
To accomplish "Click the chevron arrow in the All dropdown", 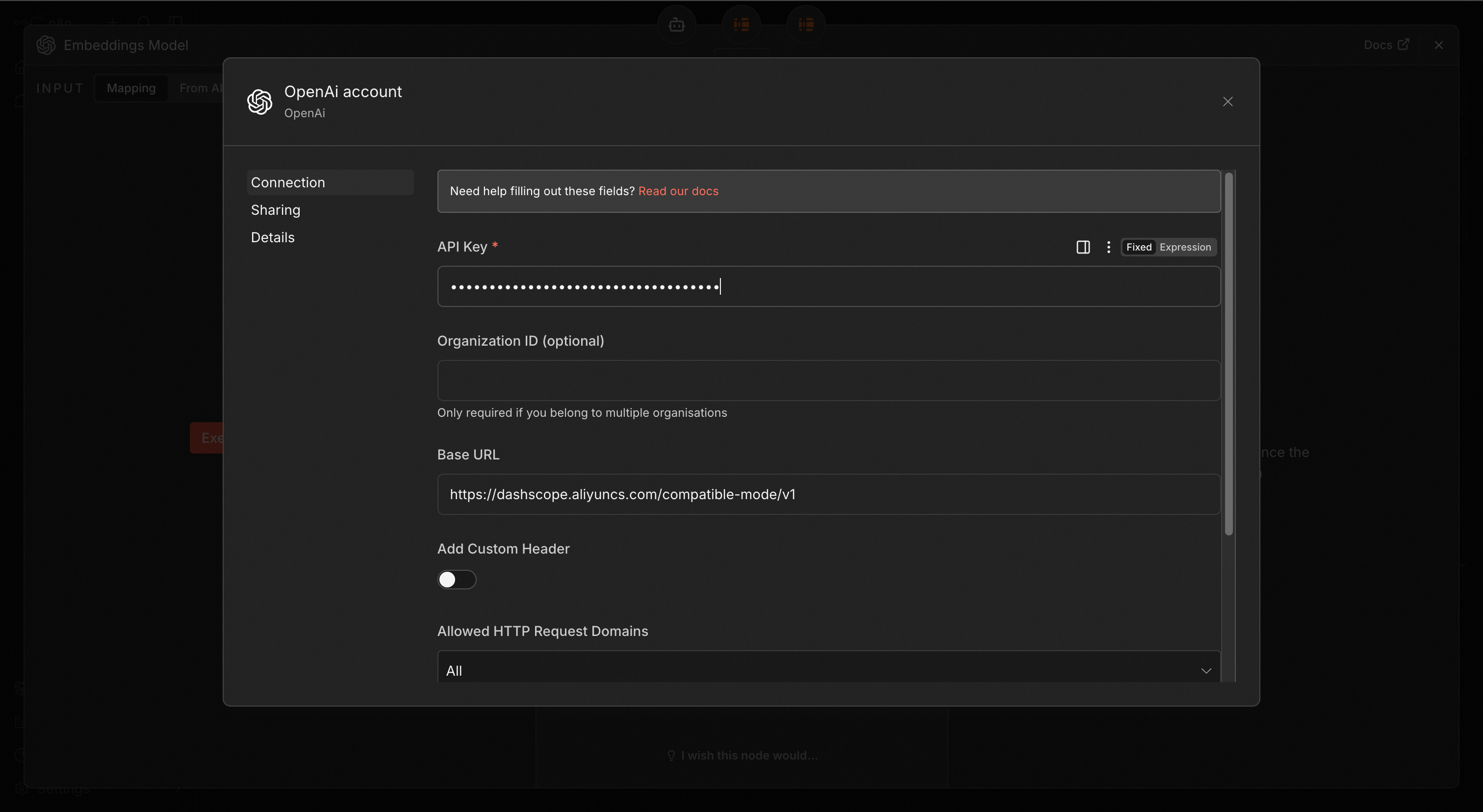I will (1205, 671).
